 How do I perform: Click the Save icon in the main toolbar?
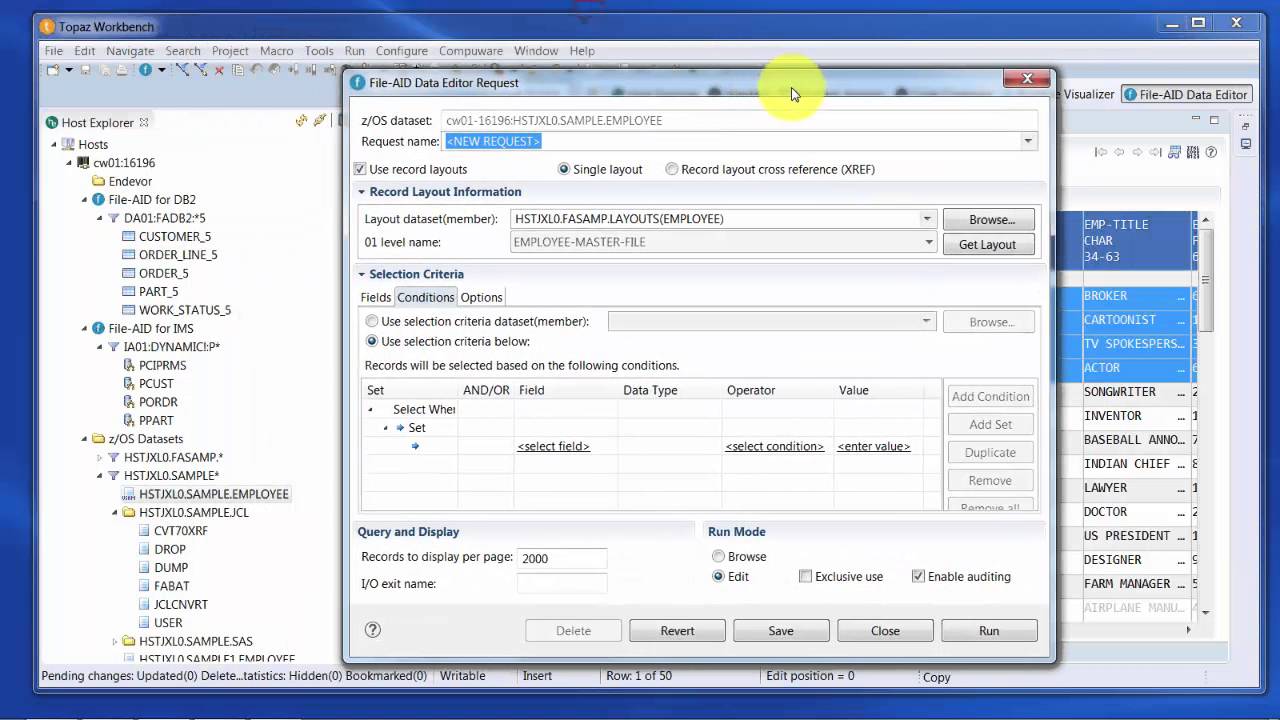point(86,70)
